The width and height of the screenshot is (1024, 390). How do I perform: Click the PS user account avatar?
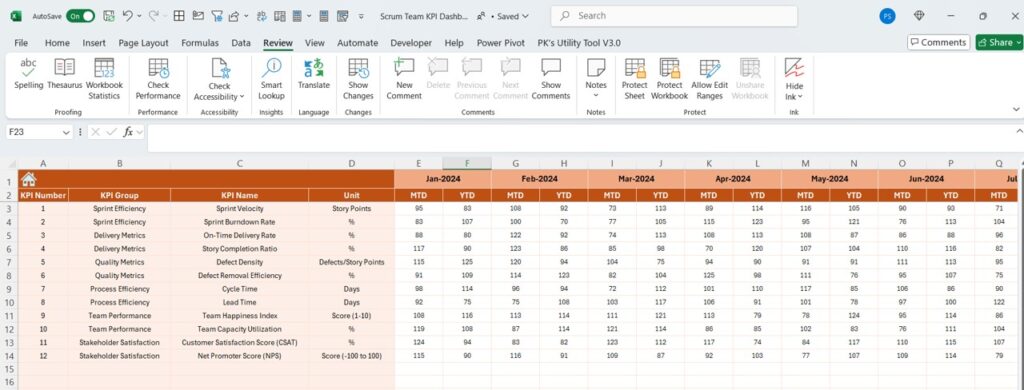pos(887,16)
